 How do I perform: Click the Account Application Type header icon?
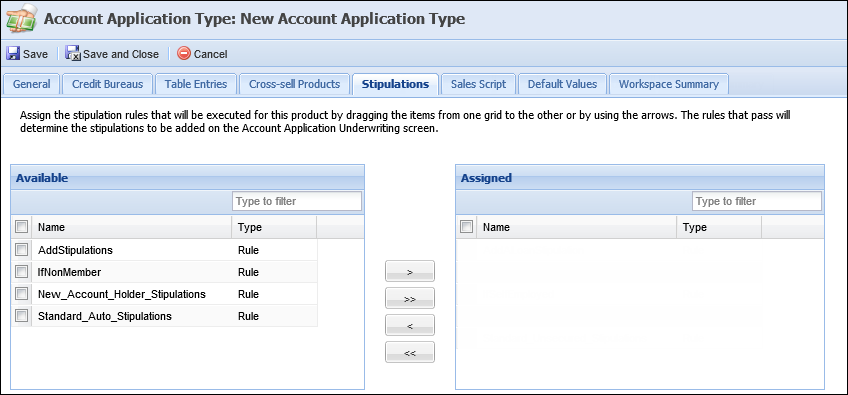click(x=21, y=20)
